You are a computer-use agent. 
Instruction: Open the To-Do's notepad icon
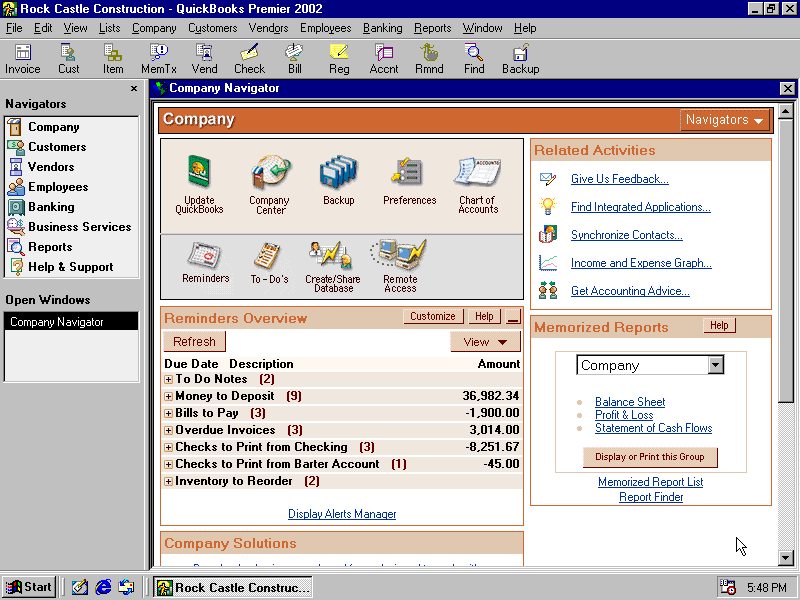click(x=269, y=262)
